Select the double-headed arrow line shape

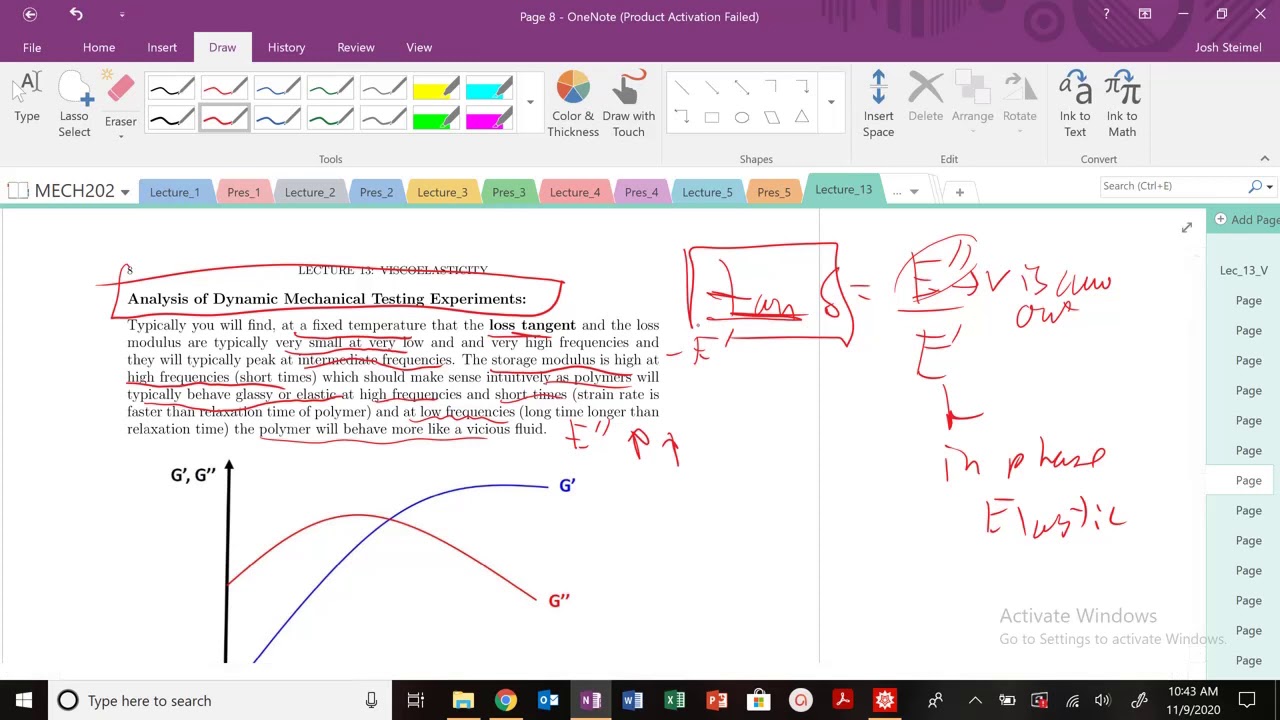click(742, 88)
